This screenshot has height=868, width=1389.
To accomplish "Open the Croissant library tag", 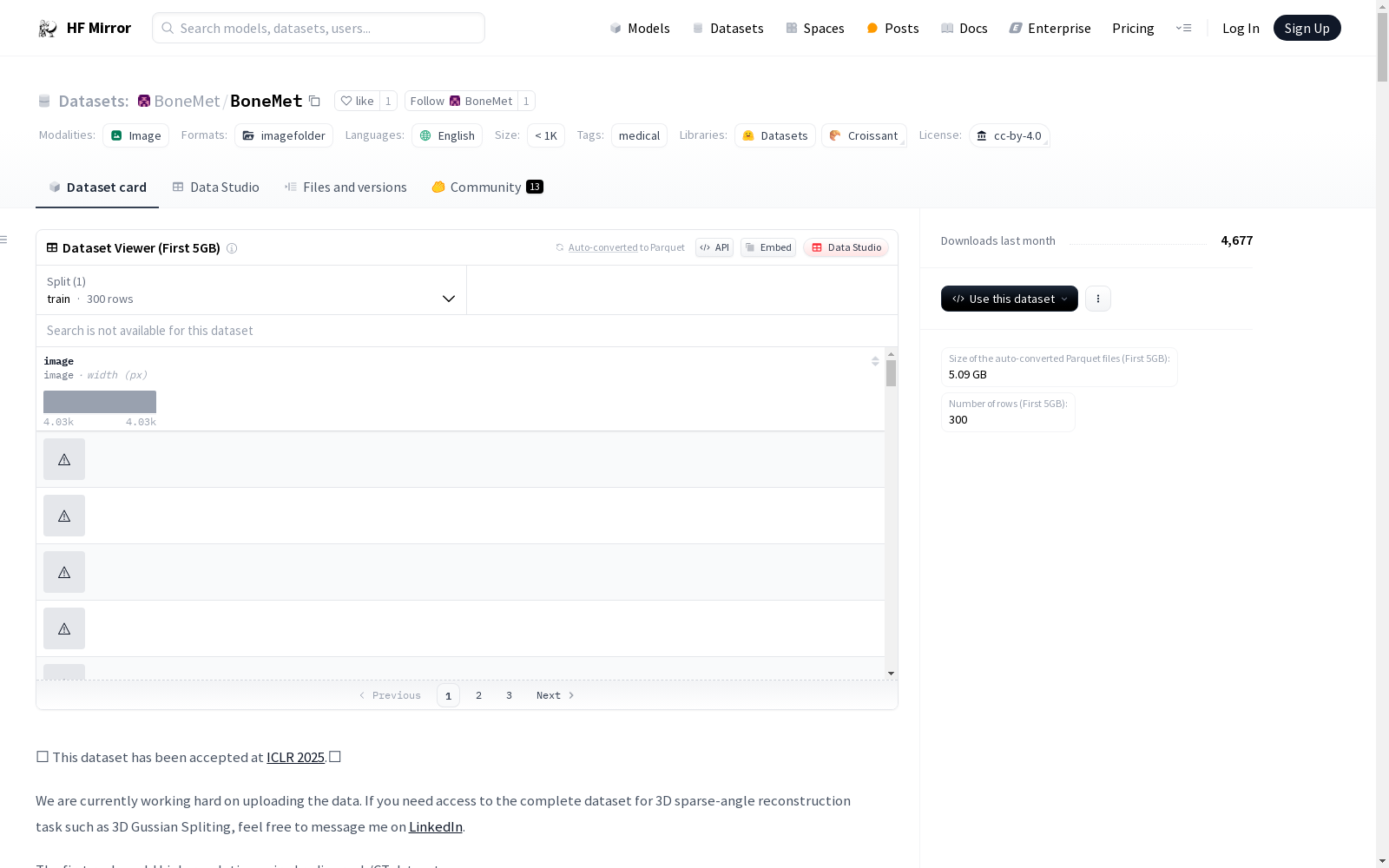I will (x=864, y=136).
